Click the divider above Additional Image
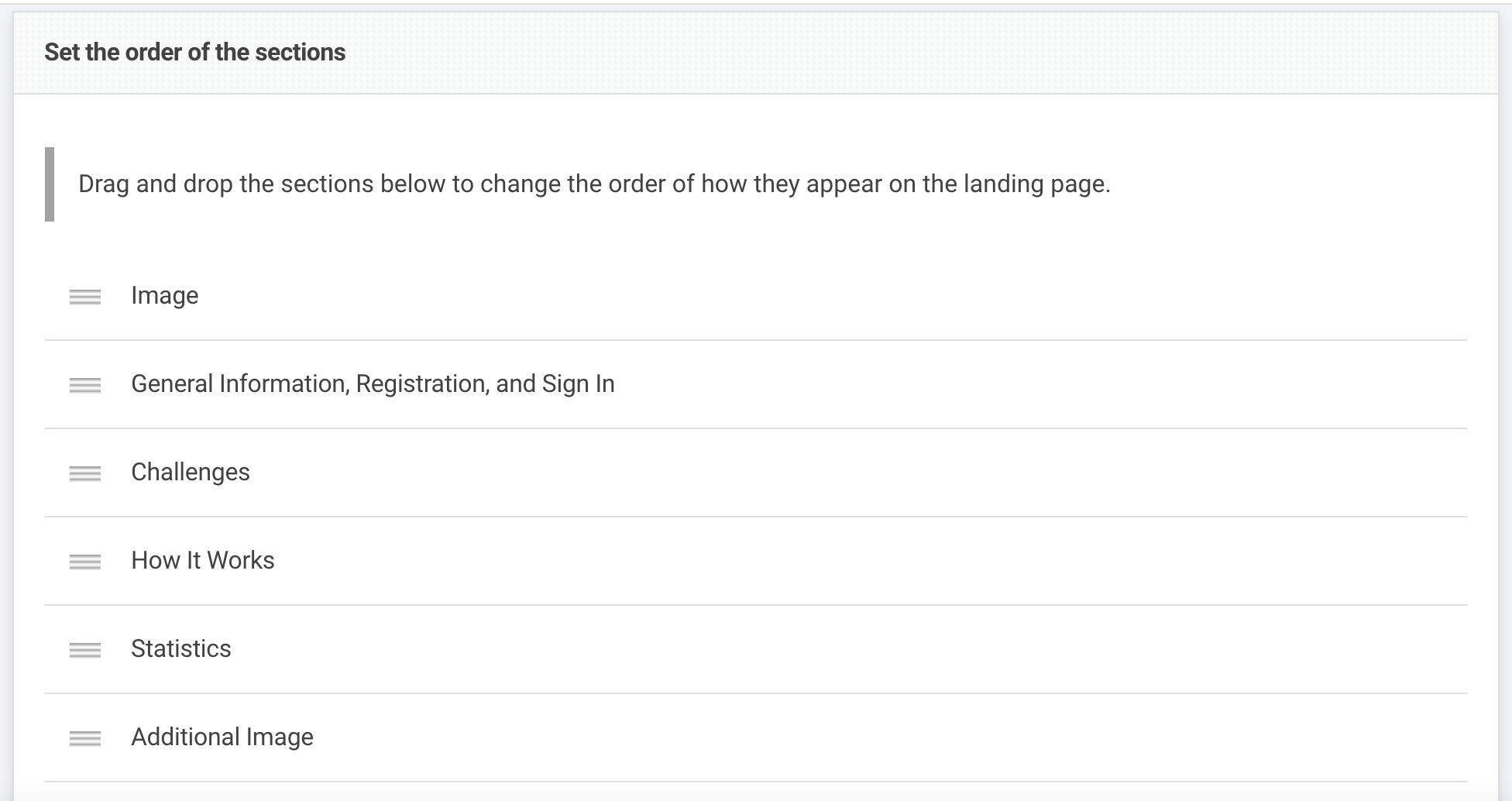1512x801 pixels. (755, 694)
